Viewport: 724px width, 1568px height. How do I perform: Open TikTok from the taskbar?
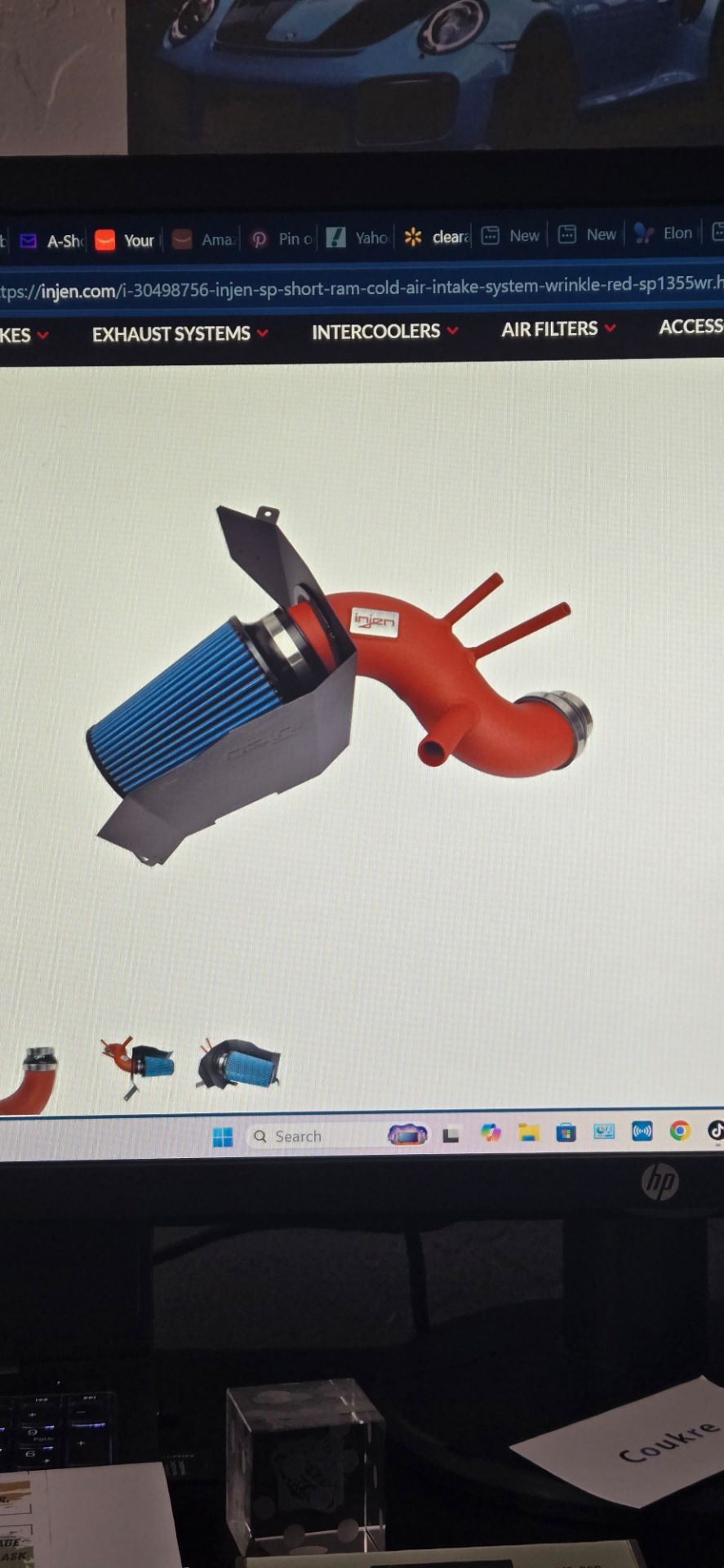(715, 1129)
